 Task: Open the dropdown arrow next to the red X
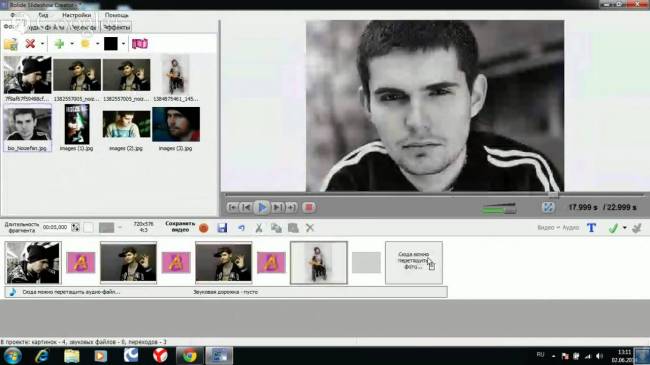42,44
